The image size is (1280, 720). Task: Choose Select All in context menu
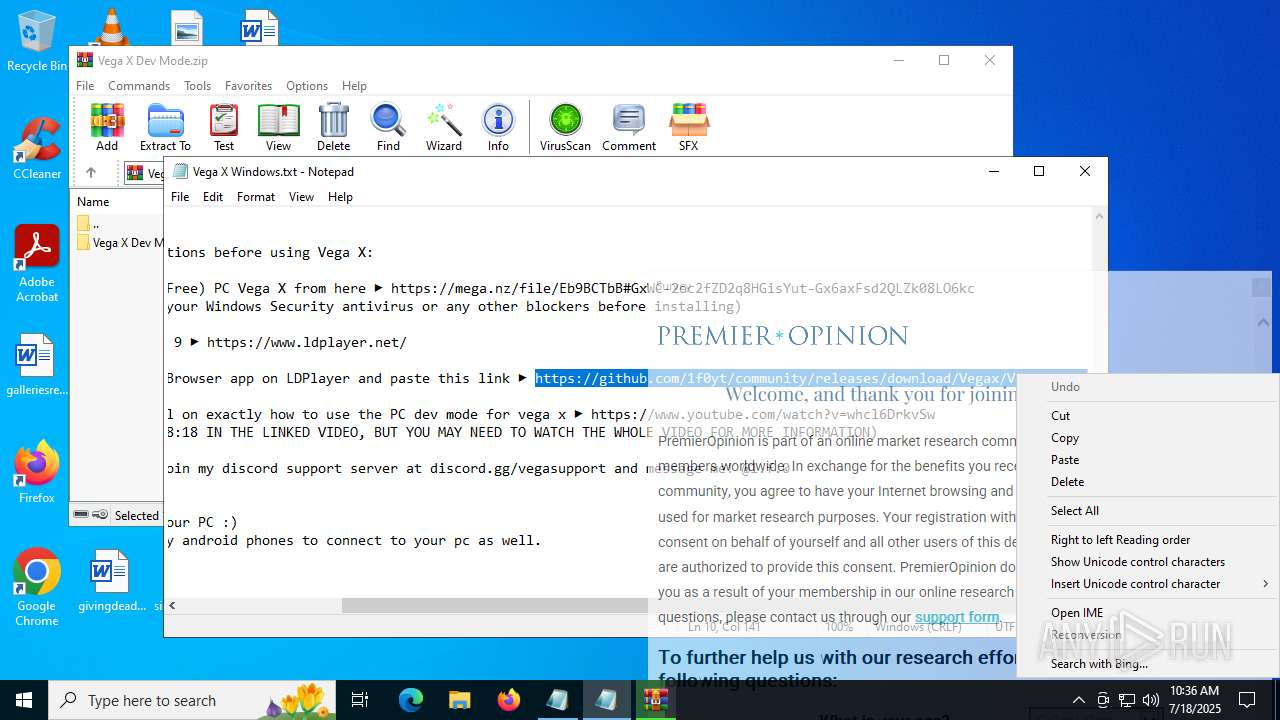click(x=1148, y=511)
